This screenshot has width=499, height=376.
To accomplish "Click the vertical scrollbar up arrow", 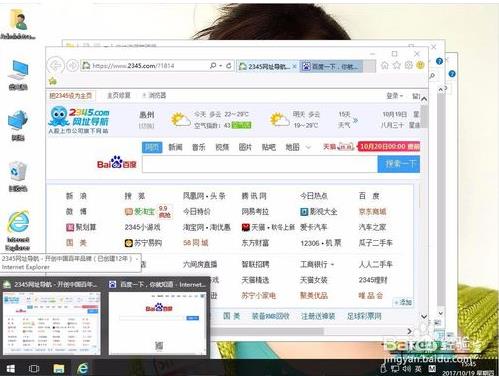I will click(x=424, y=99).
